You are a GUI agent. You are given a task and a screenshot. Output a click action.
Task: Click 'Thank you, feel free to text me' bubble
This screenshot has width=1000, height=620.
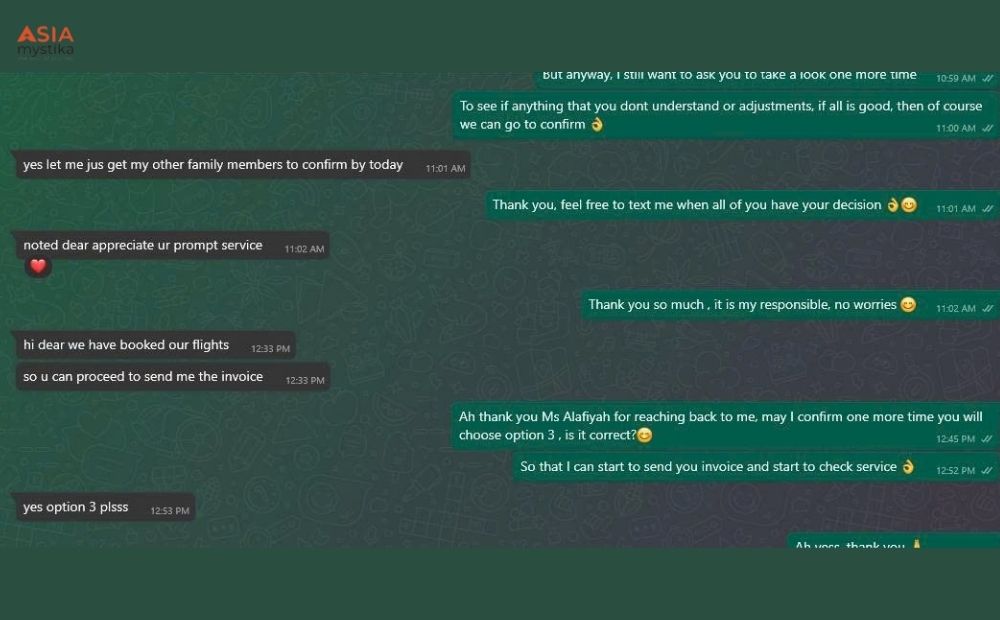coord(742,205)
